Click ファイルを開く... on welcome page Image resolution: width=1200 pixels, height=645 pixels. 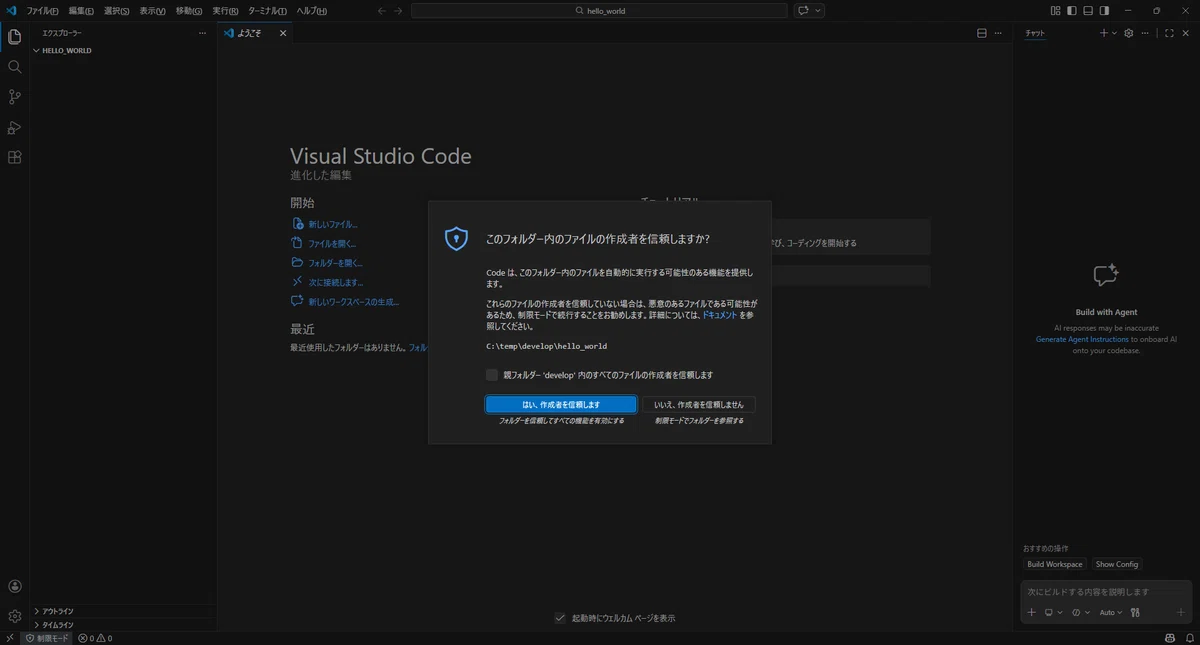[332, 244]
